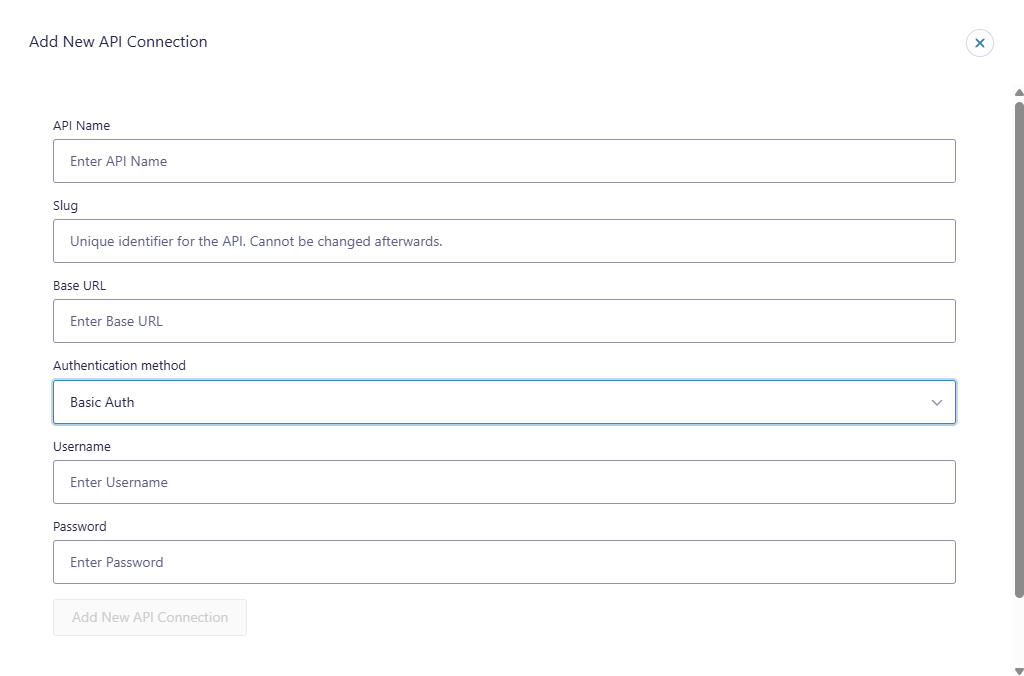1024x676 pixels.
Task: Click the Enter Username text box
Action: click(503, 481)
